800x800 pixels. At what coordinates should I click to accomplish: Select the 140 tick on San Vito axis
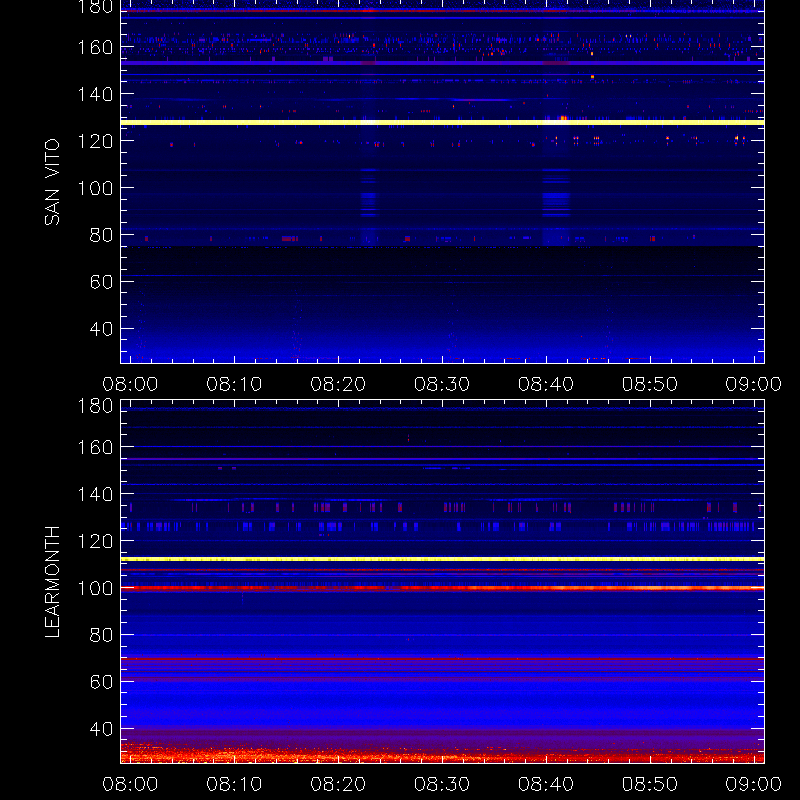(95, 94)
